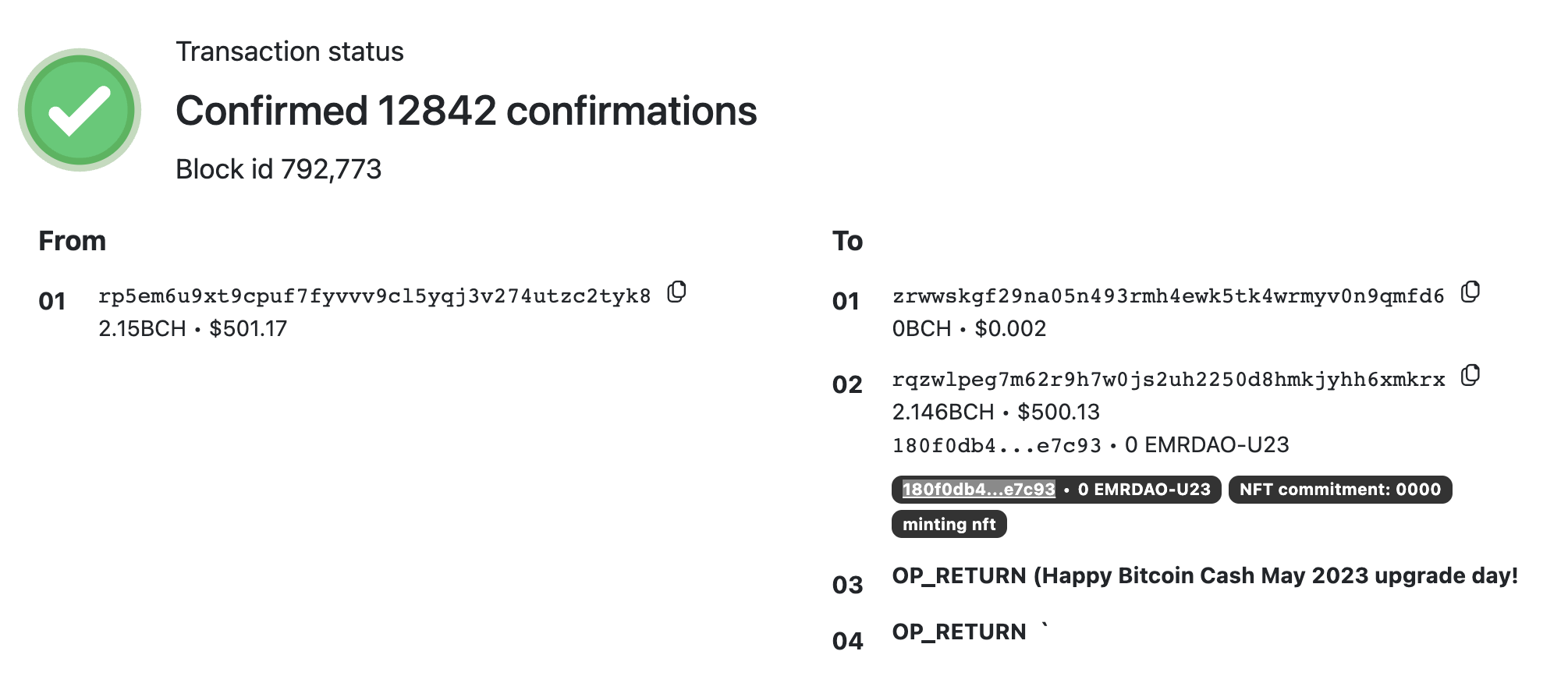Image resolution: width=1568 pixels, height=683 pixels.
Task: Click the green confirmed checkmark icon
Action: [80, 110]
